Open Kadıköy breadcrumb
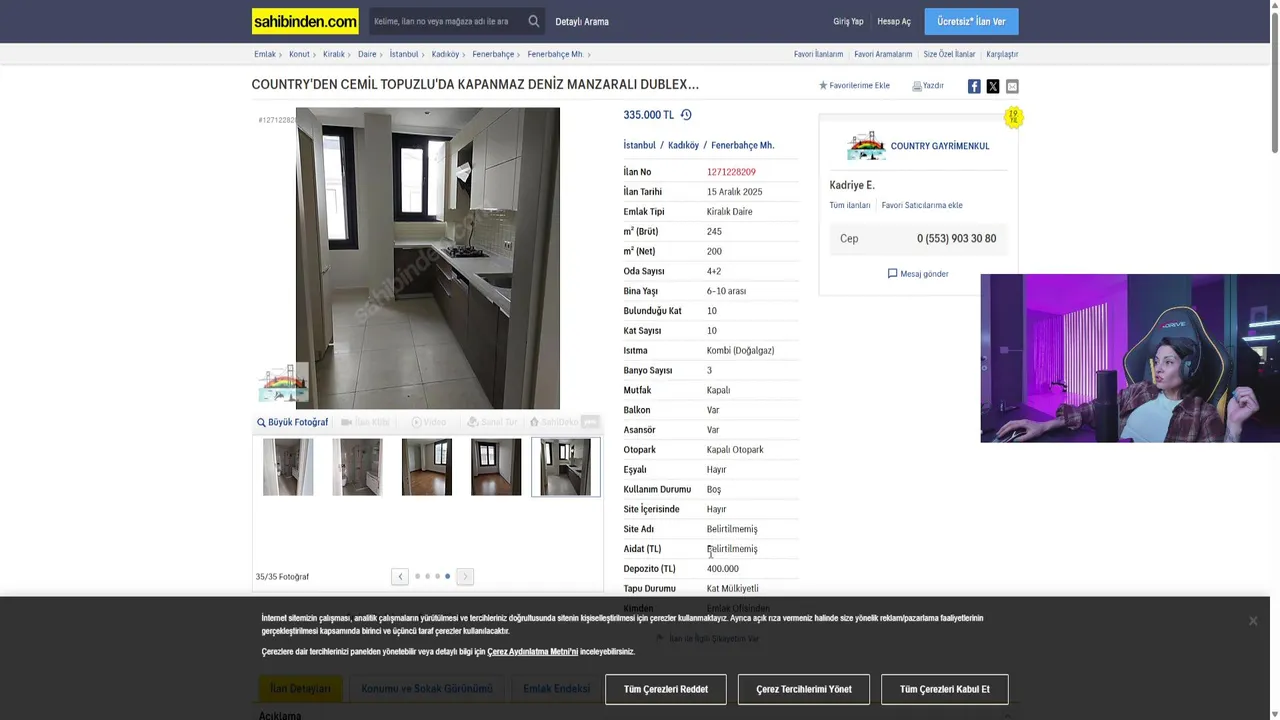The height and width of the screenshot is (720, 1280). click(x=445, y=54)
